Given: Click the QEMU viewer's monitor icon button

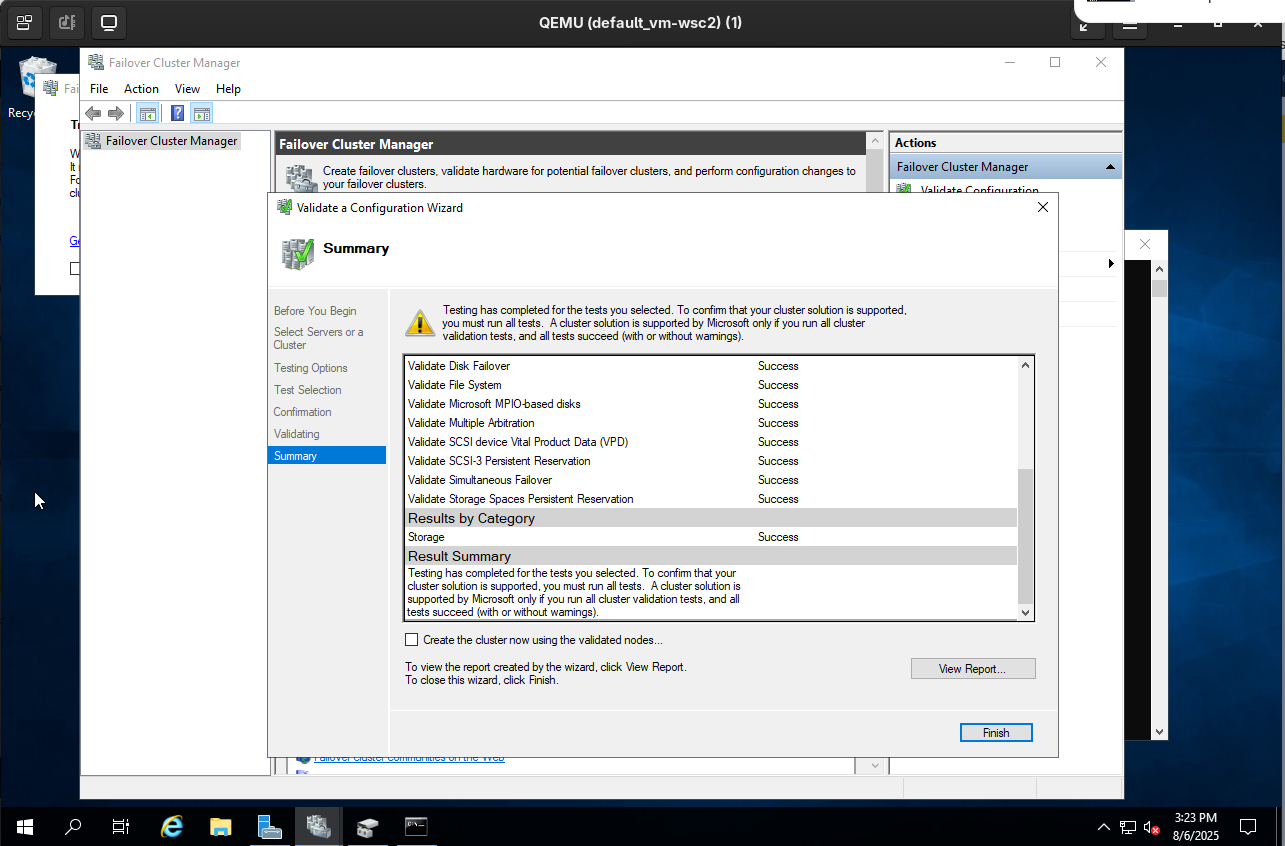Looking at the screenshot, I should [x=109, y=22].
